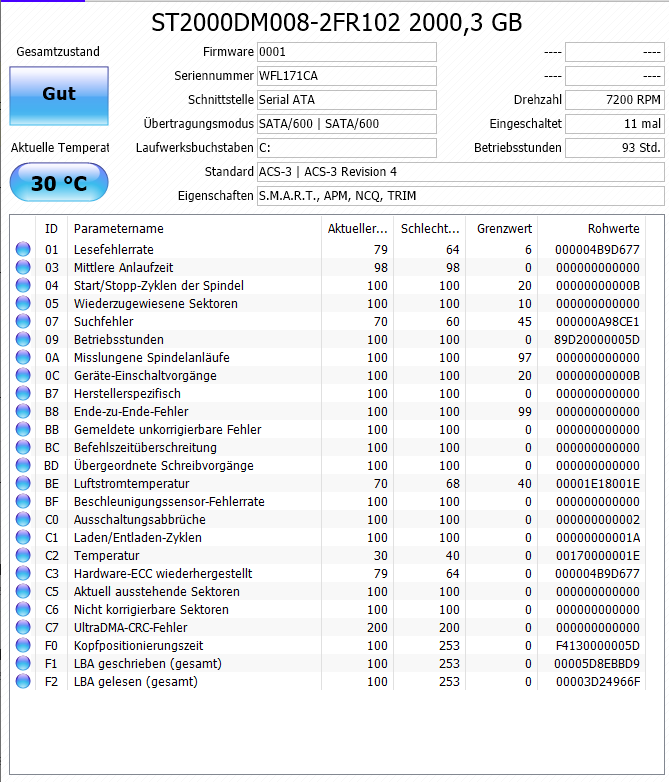Click raw value 000000A98CE1 of Suchfehler
The image size is (669, 782).
(x=598, y=322)
